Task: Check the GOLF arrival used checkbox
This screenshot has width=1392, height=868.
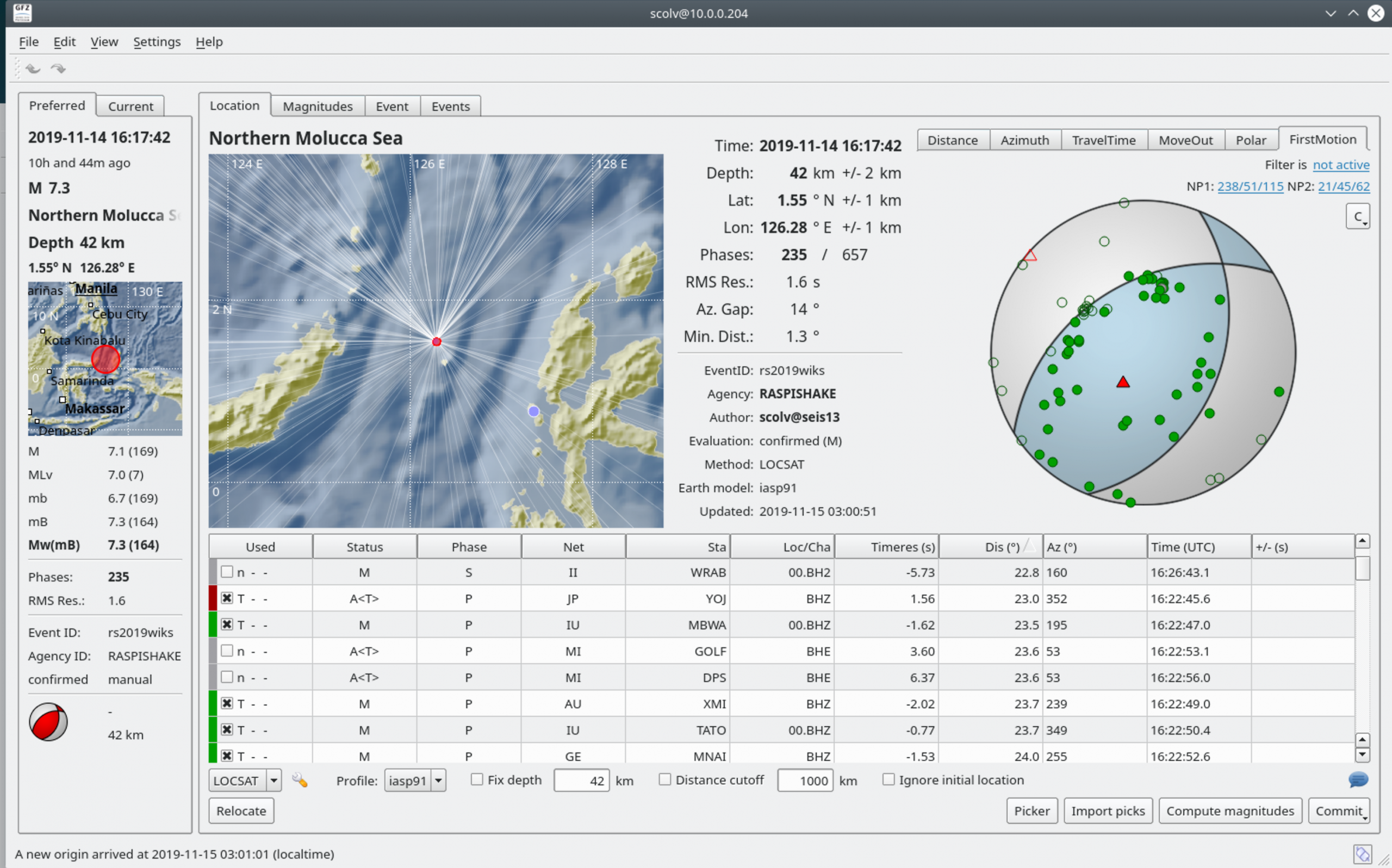Action: pos(227,651)
